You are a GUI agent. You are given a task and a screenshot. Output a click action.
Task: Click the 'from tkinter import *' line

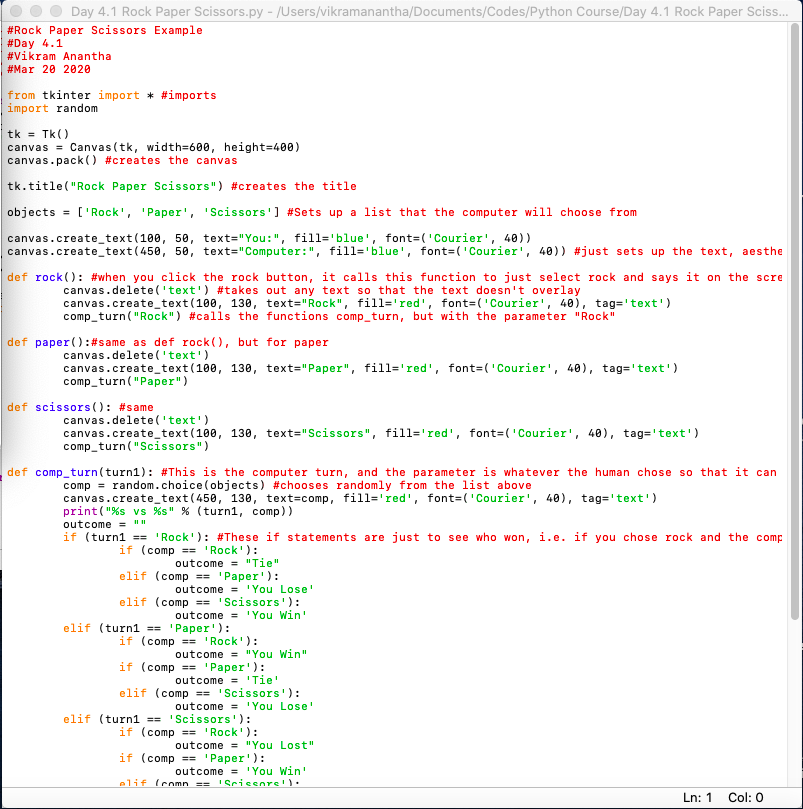(x=112, y=95)
